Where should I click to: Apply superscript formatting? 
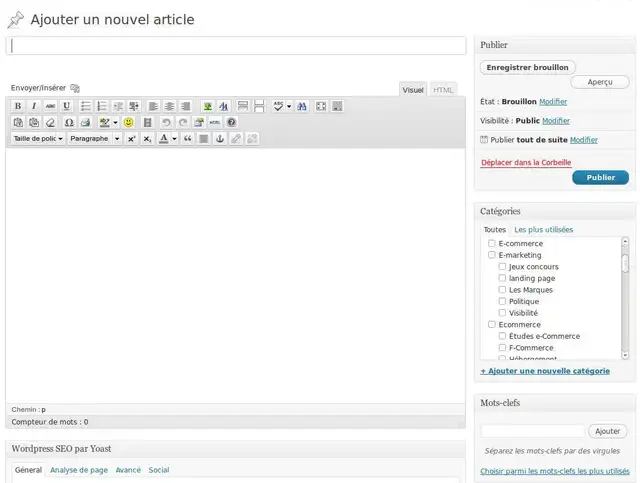[x=131, y=139]
